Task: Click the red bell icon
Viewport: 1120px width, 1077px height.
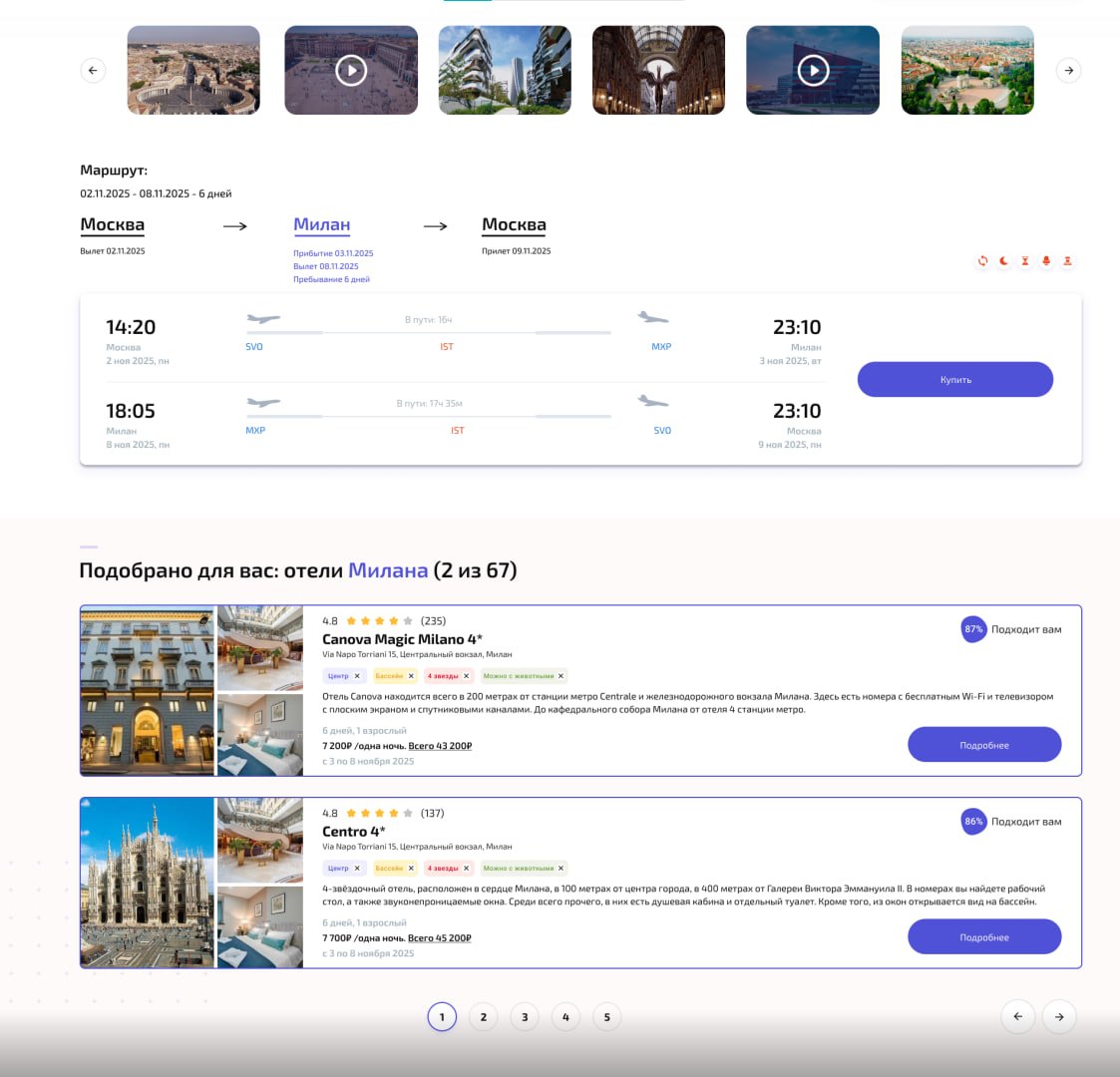Action: (x=1046, y=261)
